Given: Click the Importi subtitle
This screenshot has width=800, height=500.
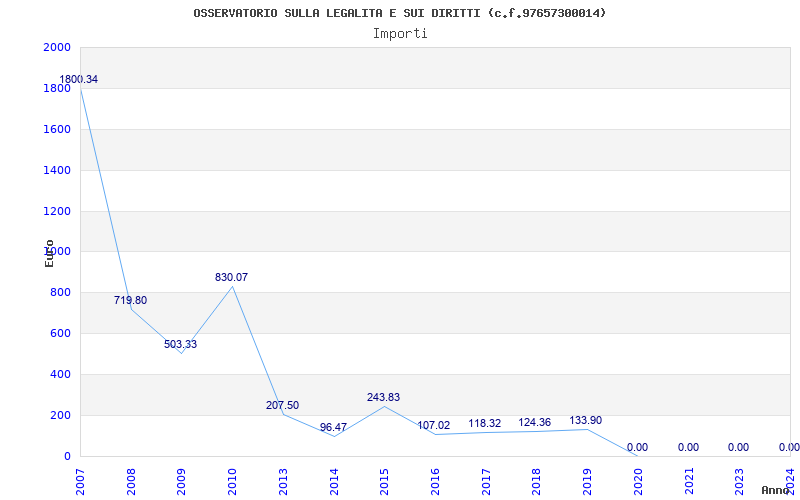Looking at the screenshot, I should coord(400,34).
